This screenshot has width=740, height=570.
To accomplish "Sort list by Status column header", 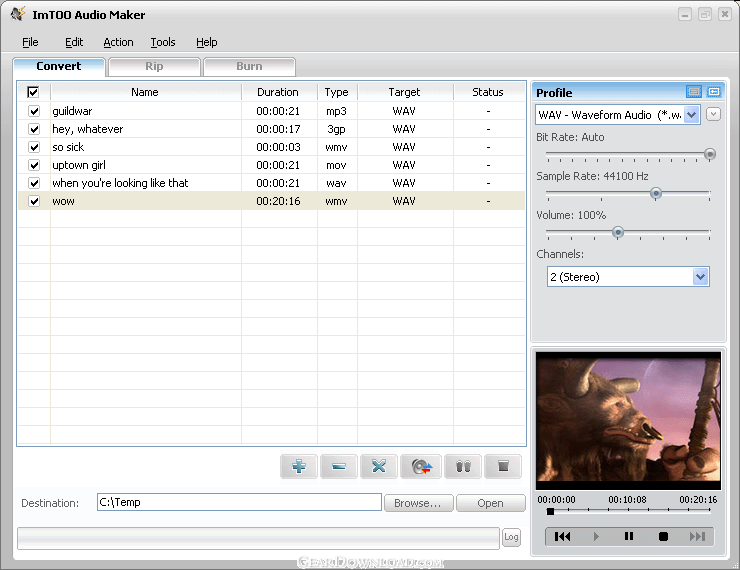I will pyautogui.click(x=488, y=92).
